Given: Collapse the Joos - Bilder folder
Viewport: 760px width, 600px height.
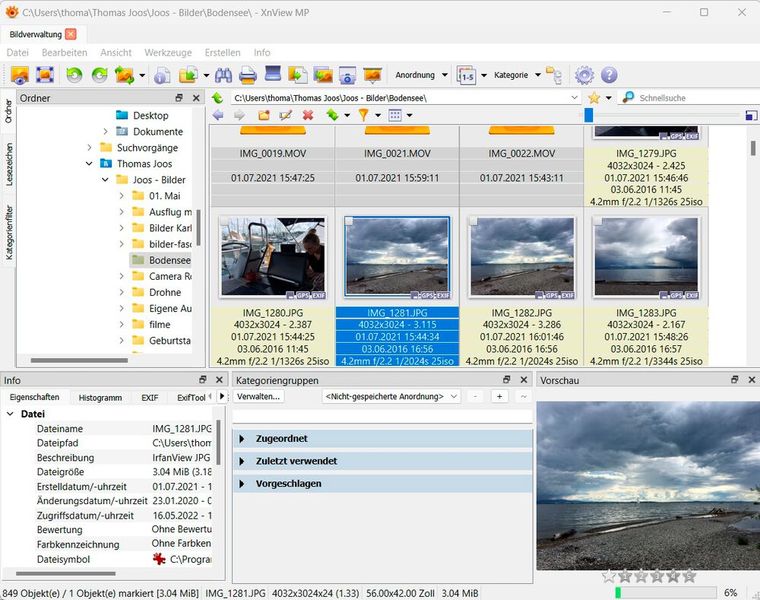Looking at the screenshot, I should pyautogui.click(x=105, y=180).
